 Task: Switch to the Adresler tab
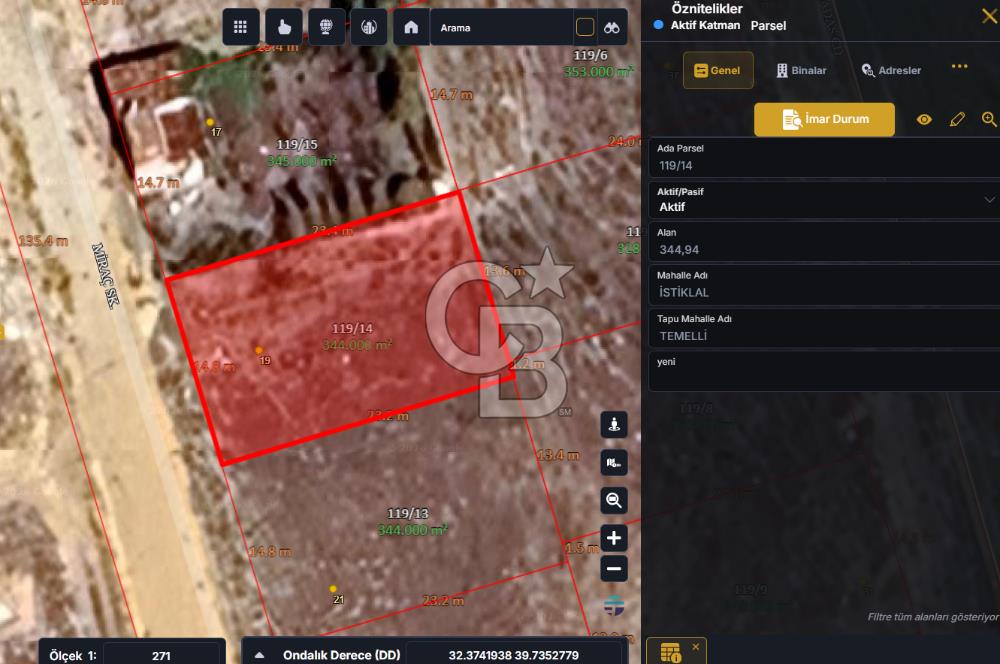coord(891,70)
